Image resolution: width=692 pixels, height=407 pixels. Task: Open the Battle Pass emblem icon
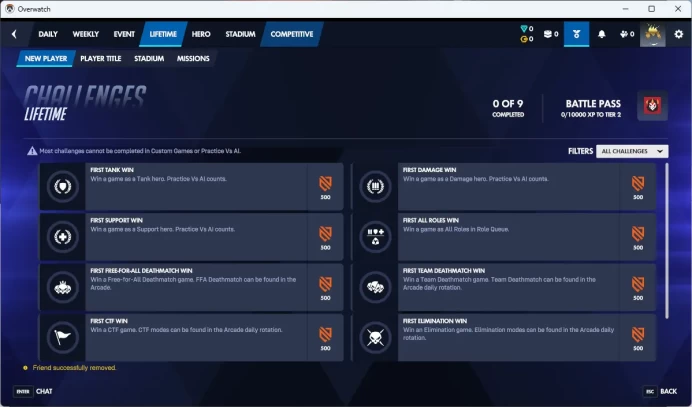652,106
